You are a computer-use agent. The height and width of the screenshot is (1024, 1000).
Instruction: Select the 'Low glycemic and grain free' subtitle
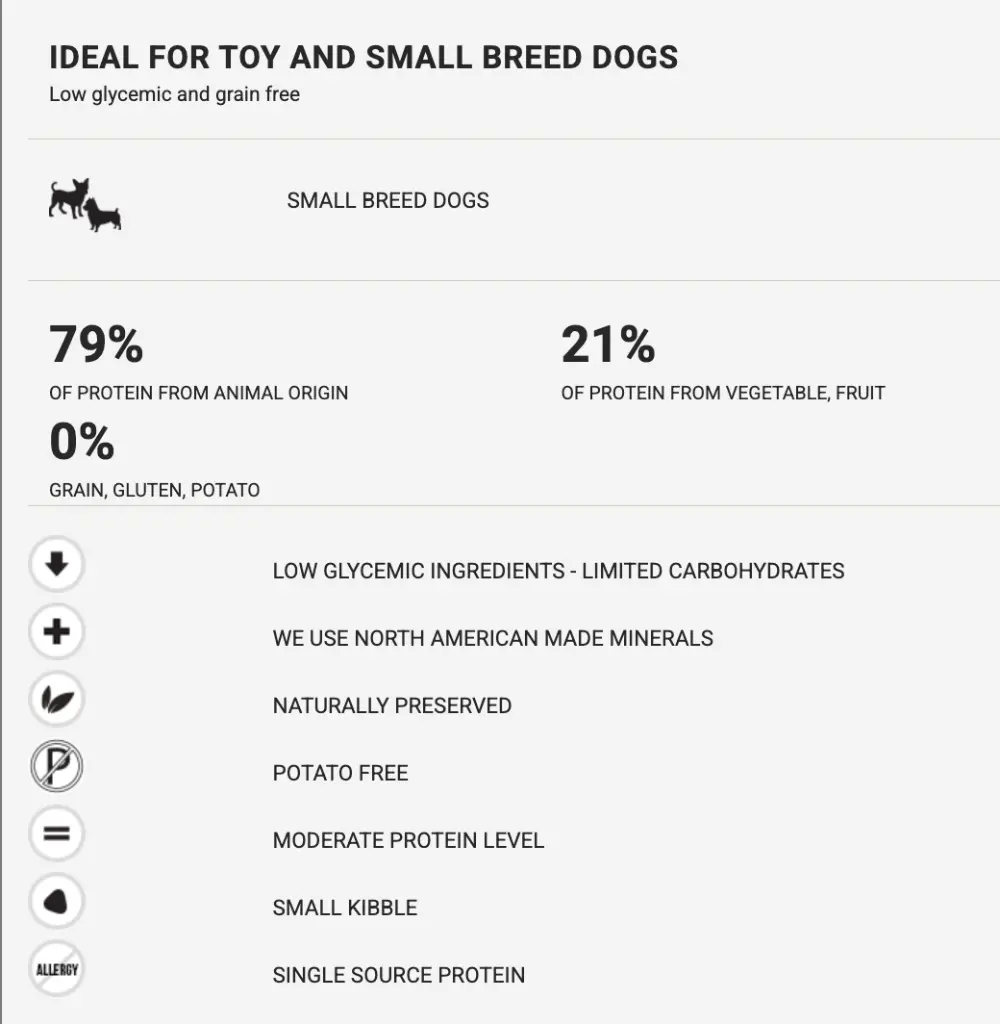click(x=174, y=95)
